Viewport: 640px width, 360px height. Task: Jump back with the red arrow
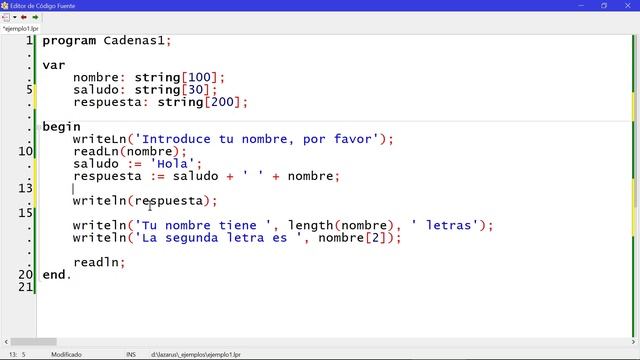[x=24, y=17]
